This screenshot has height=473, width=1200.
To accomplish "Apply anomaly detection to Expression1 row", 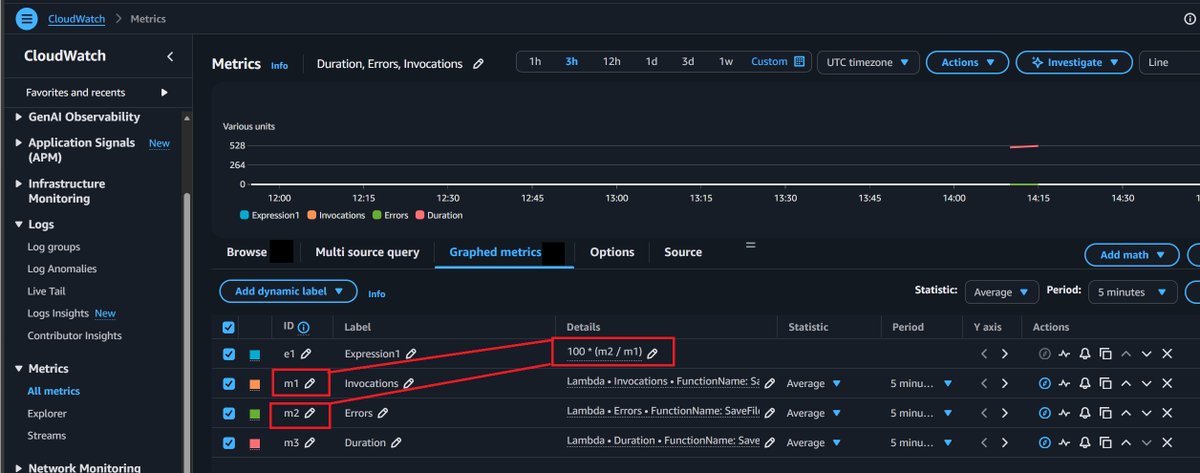I will tap(1066, 354).
